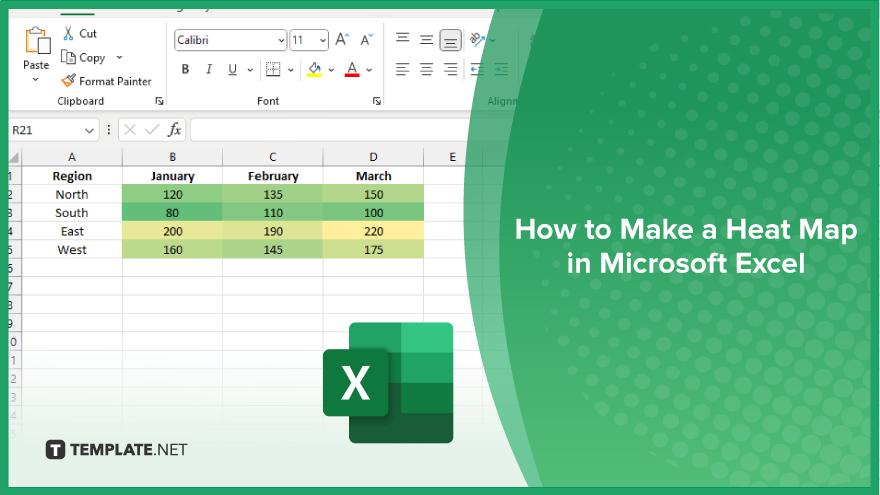Select the East row label
880x495 pixels.
[72, 231]
